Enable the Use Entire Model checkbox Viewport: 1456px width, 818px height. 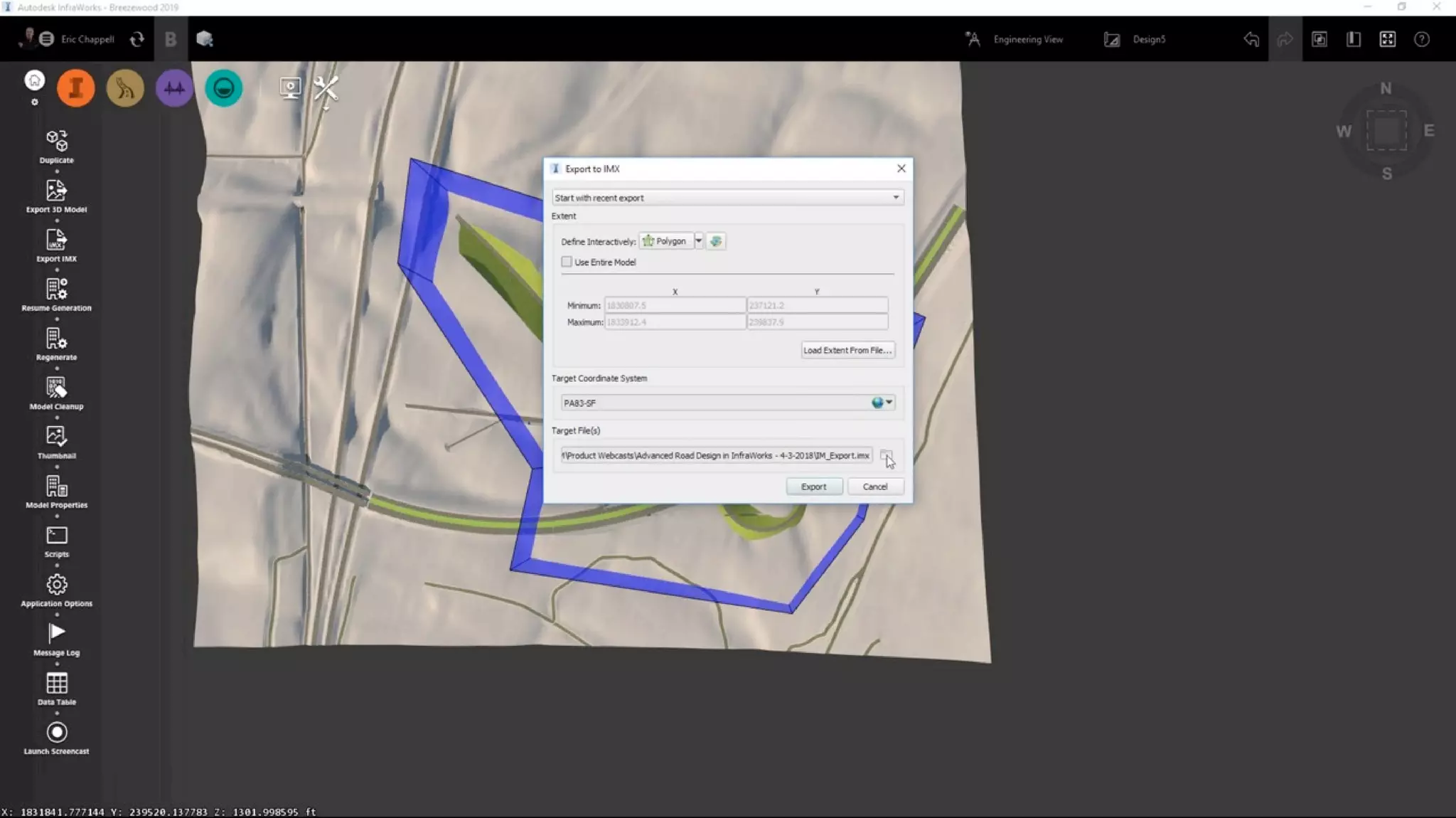[x=567, y=262]
